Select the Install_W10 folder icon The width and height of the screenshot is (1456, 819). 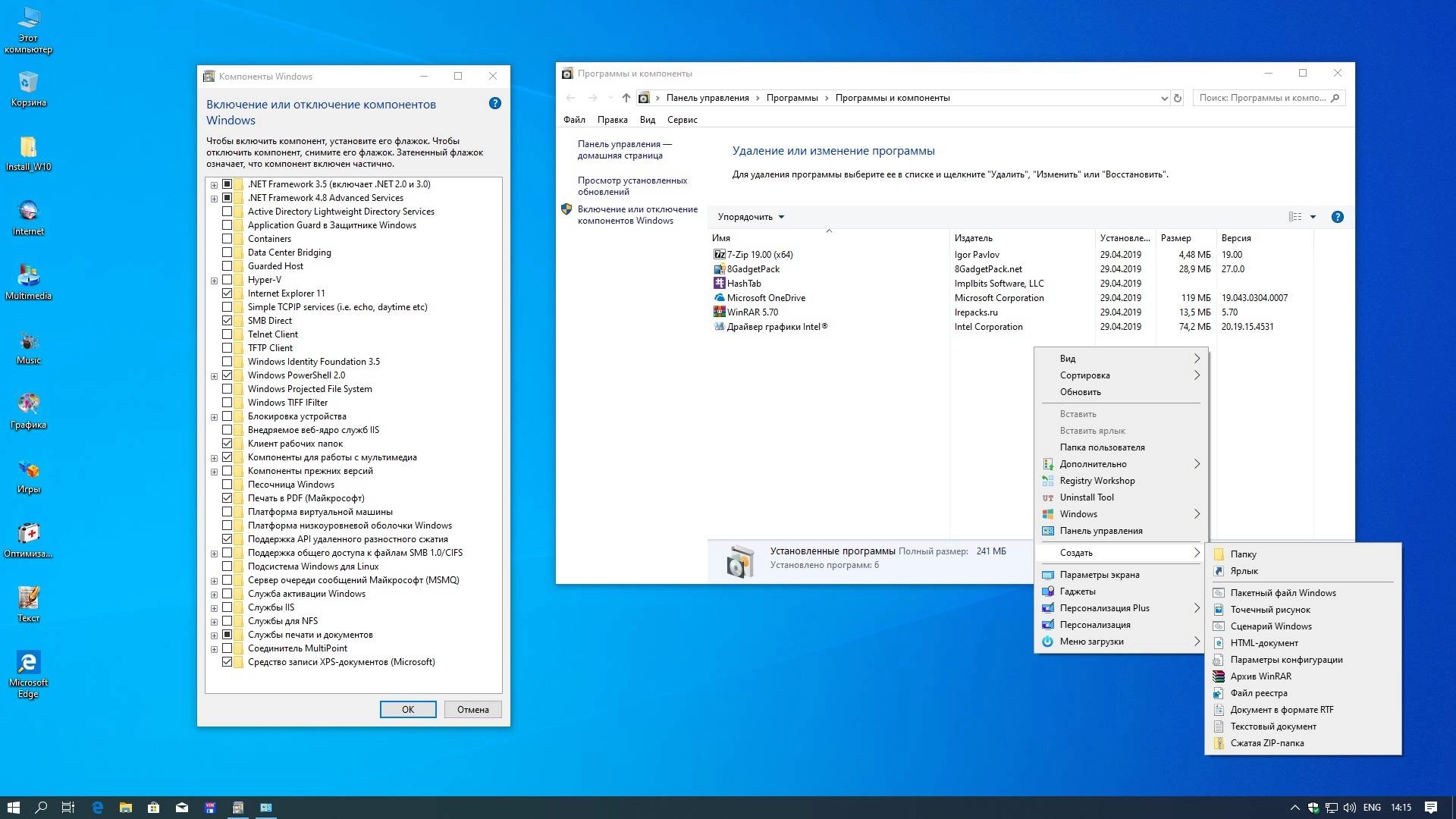pos(28,153)
